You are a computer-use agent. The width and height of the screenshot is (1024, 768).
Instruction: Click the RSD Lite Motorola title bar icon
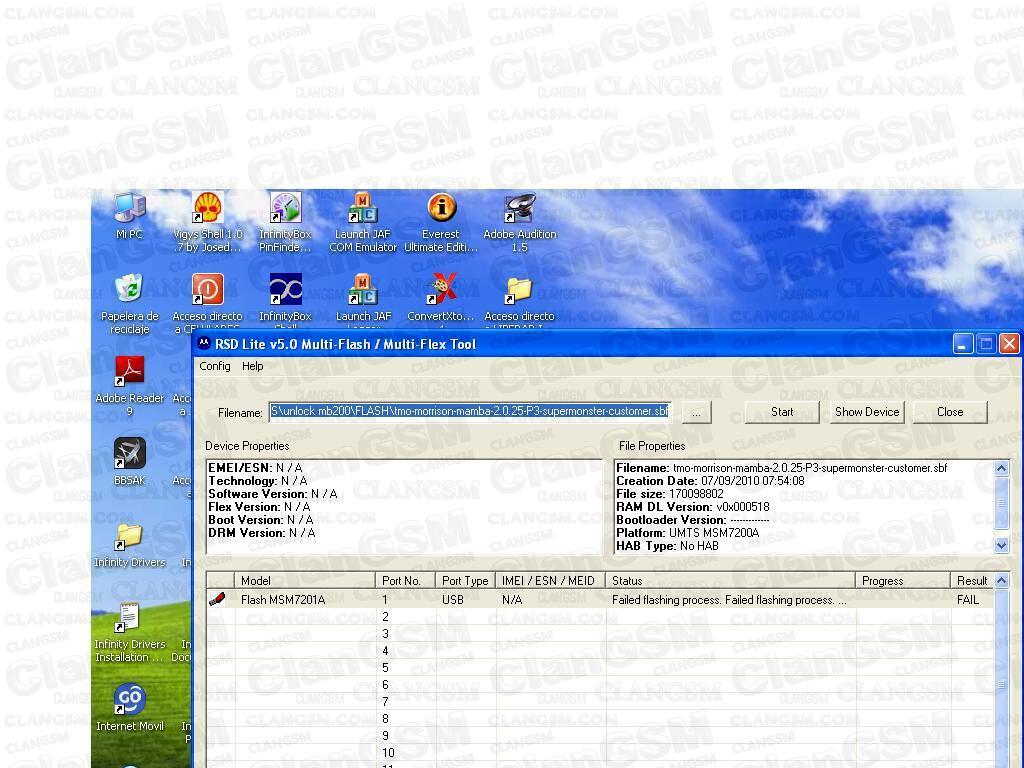[204, 344]
